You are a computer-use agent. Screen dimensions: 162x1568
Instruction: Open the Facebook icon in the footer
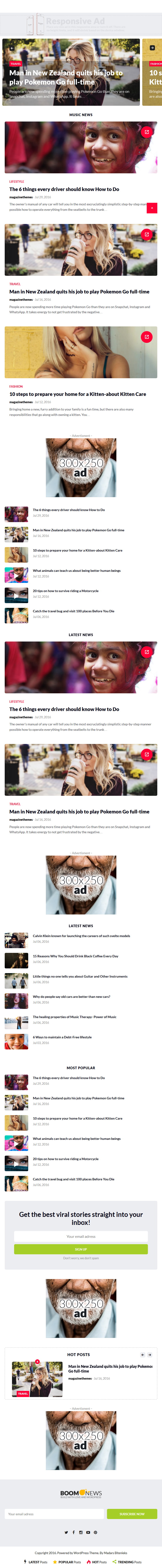click(x=73, y=1532)
